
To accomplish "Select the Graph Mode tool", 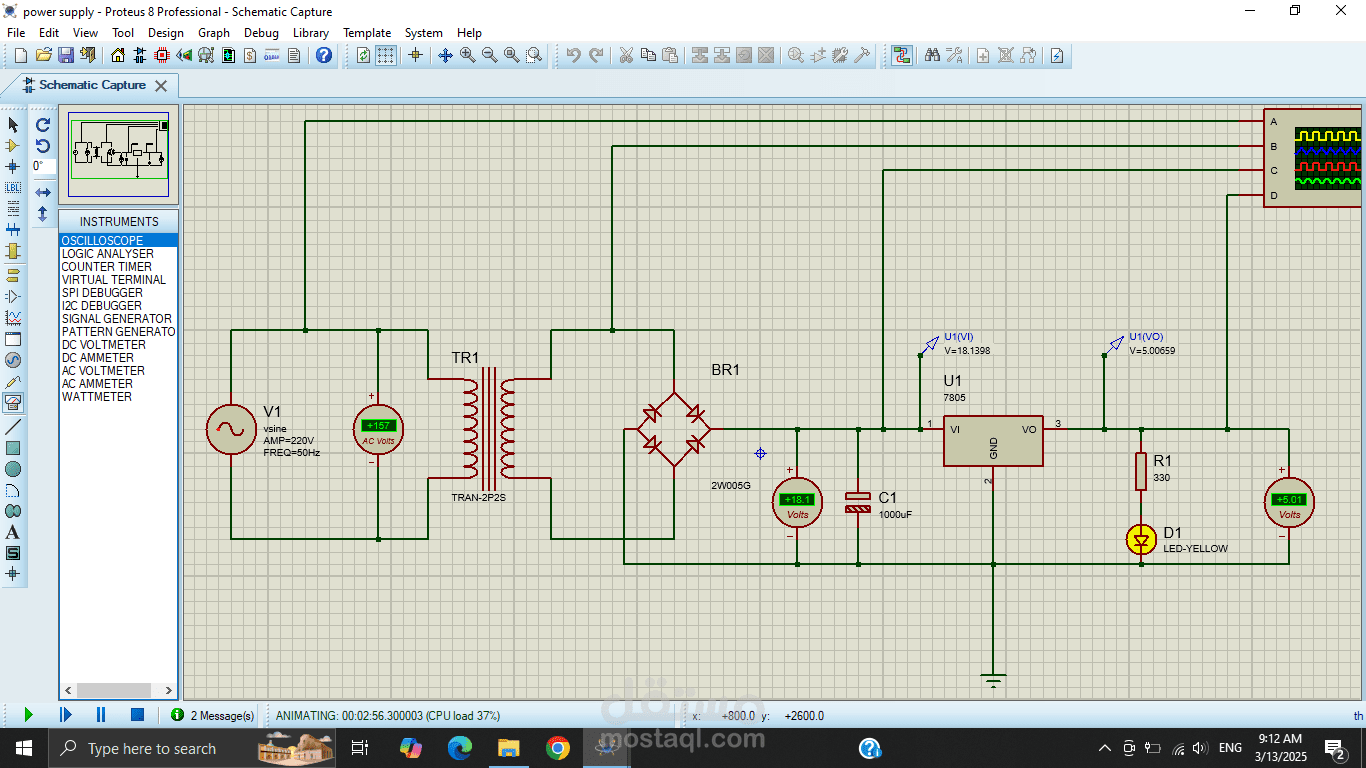I will 13,318.
